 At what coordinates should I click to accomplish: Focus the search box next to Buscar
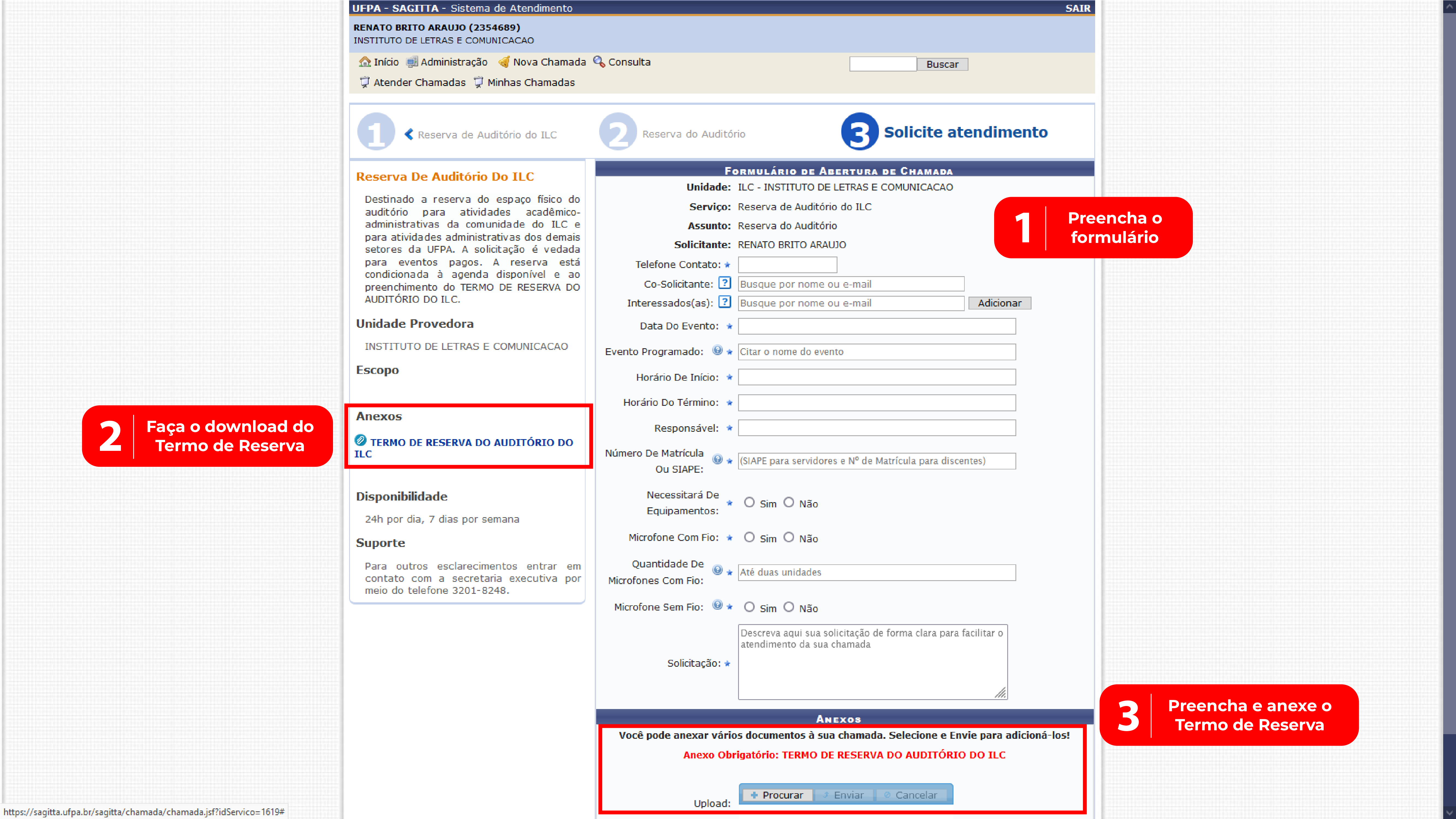tap(883, 64)
